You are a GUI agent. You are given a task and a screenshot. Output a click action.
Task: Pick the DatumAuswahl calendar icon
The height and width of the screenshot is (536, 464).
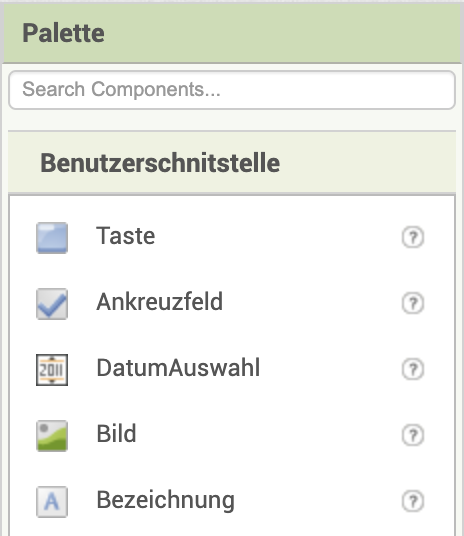(52, 370)
